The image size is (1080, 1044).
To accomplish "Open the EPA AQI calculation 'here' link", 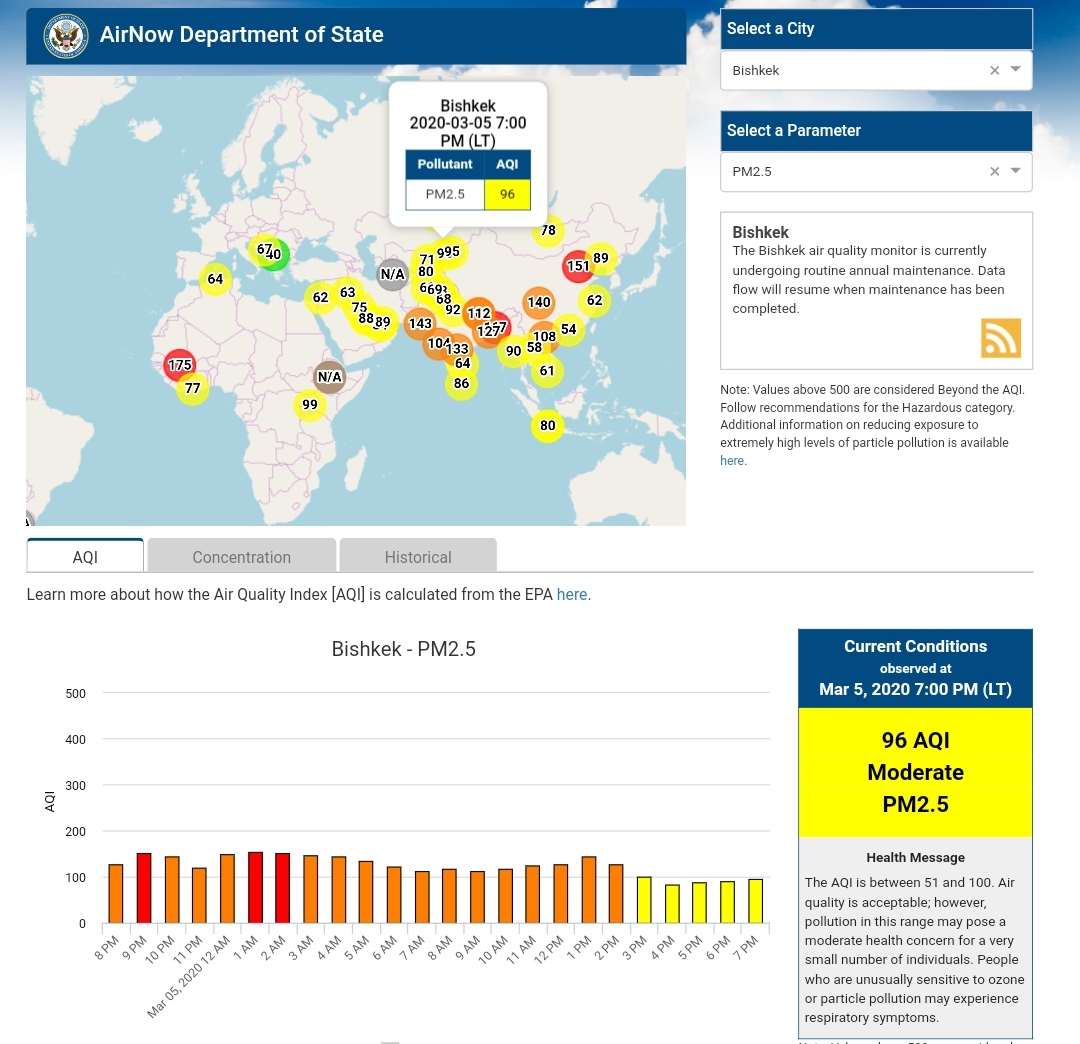I will point(572,595).
